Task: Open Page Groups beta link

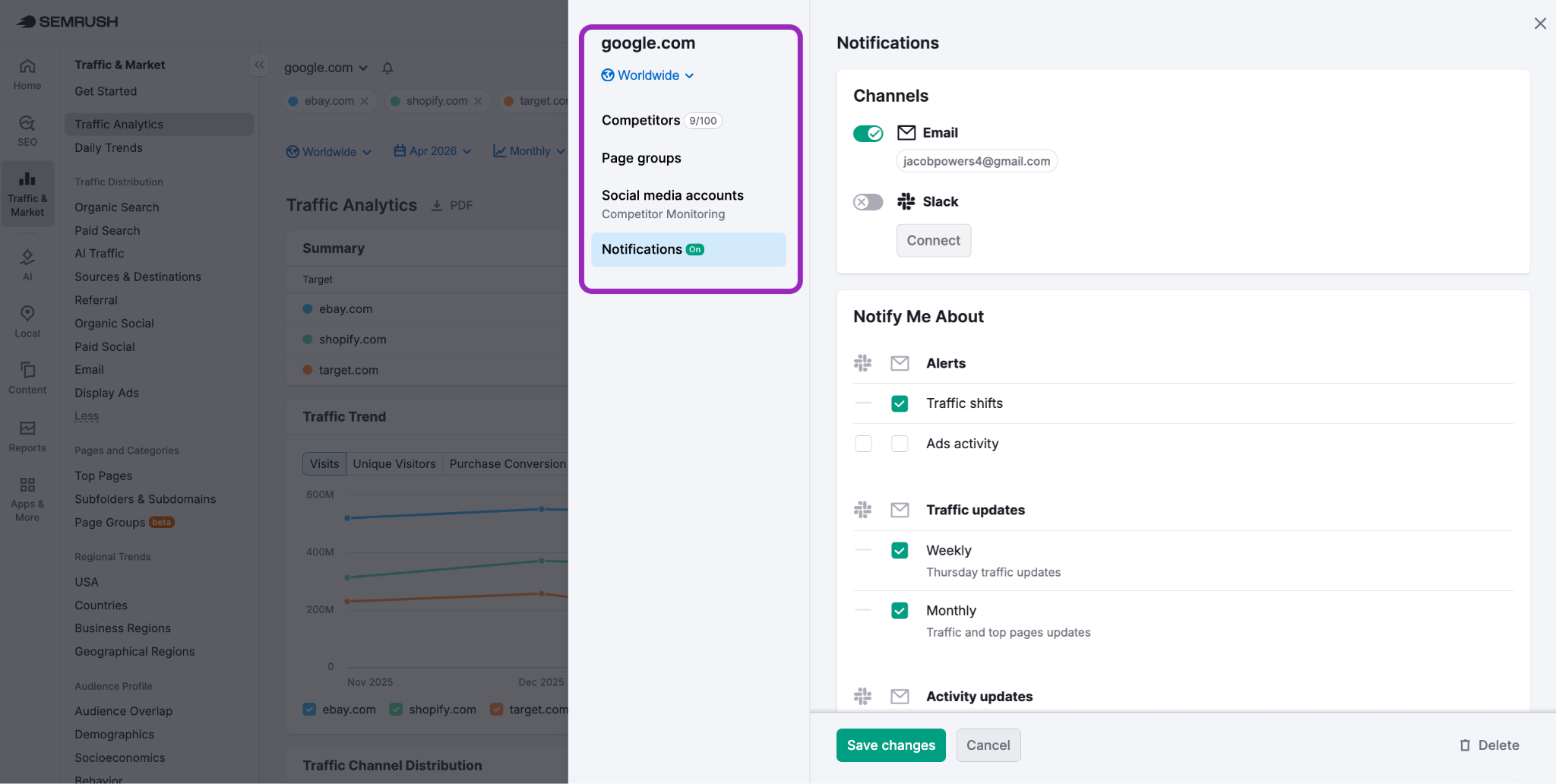Action: (x=125, y=522)
